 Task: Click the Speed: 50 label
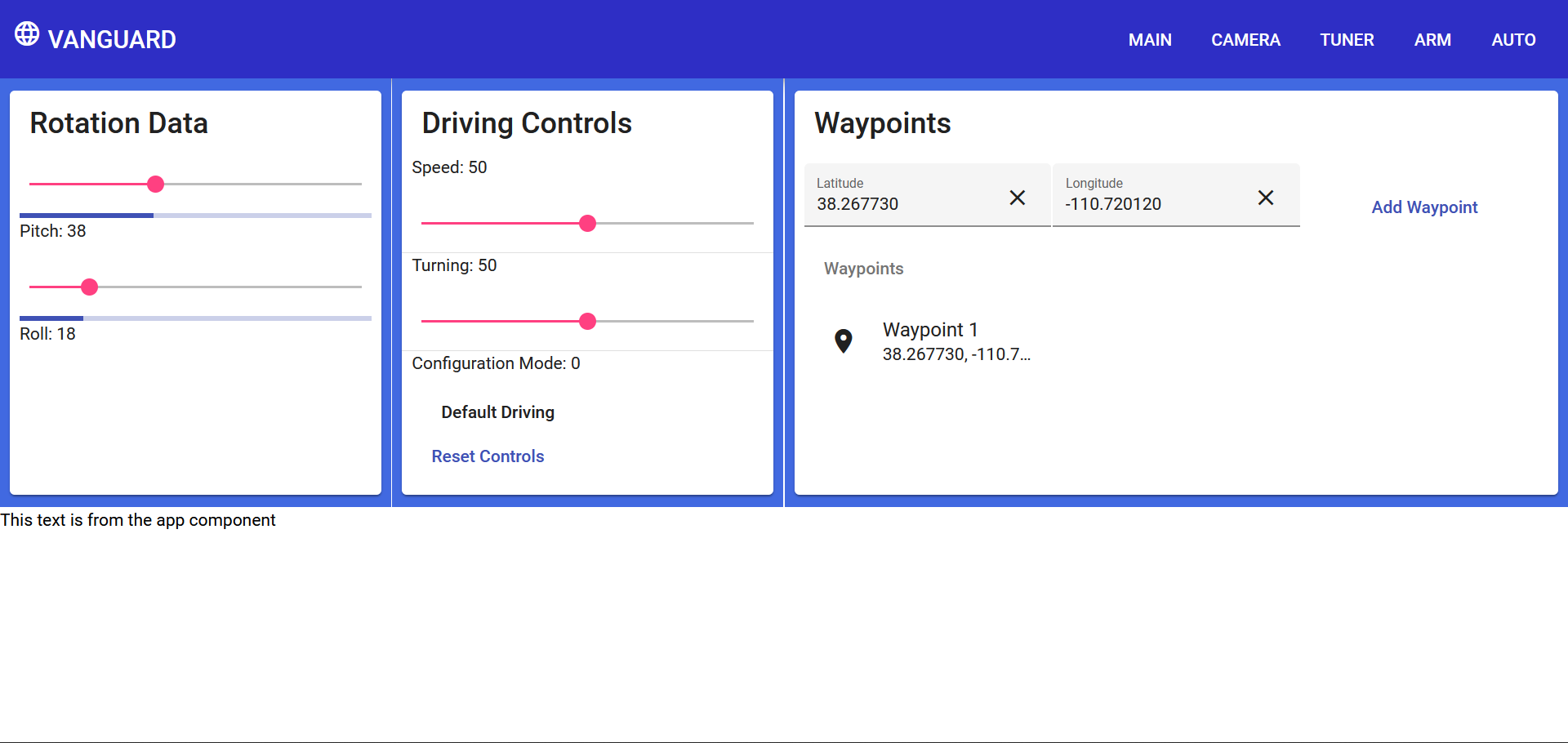[x=449, y=167]
